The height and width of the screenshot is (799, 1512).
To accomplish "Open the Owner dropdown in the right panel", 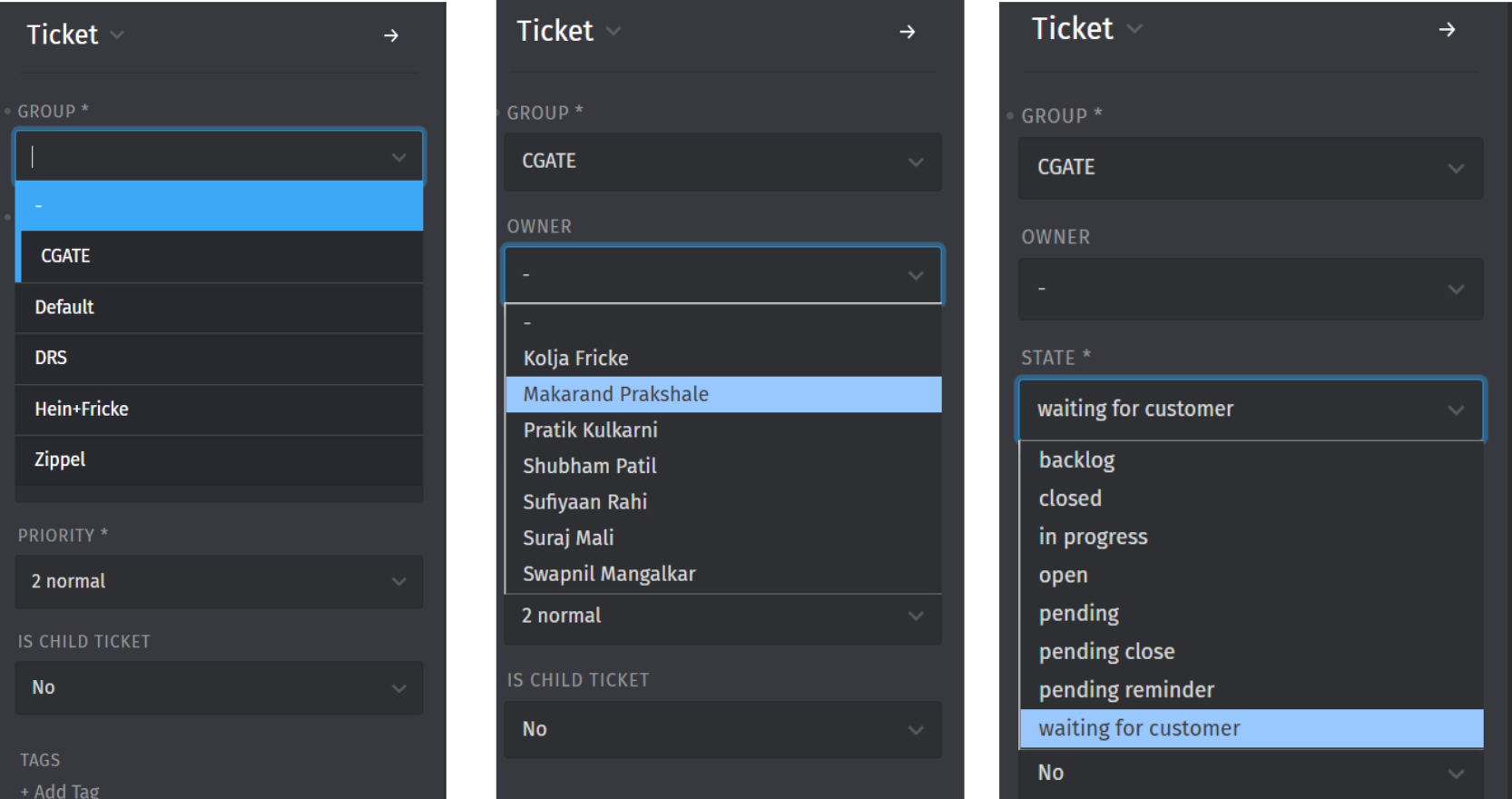I will (1250, 289).
